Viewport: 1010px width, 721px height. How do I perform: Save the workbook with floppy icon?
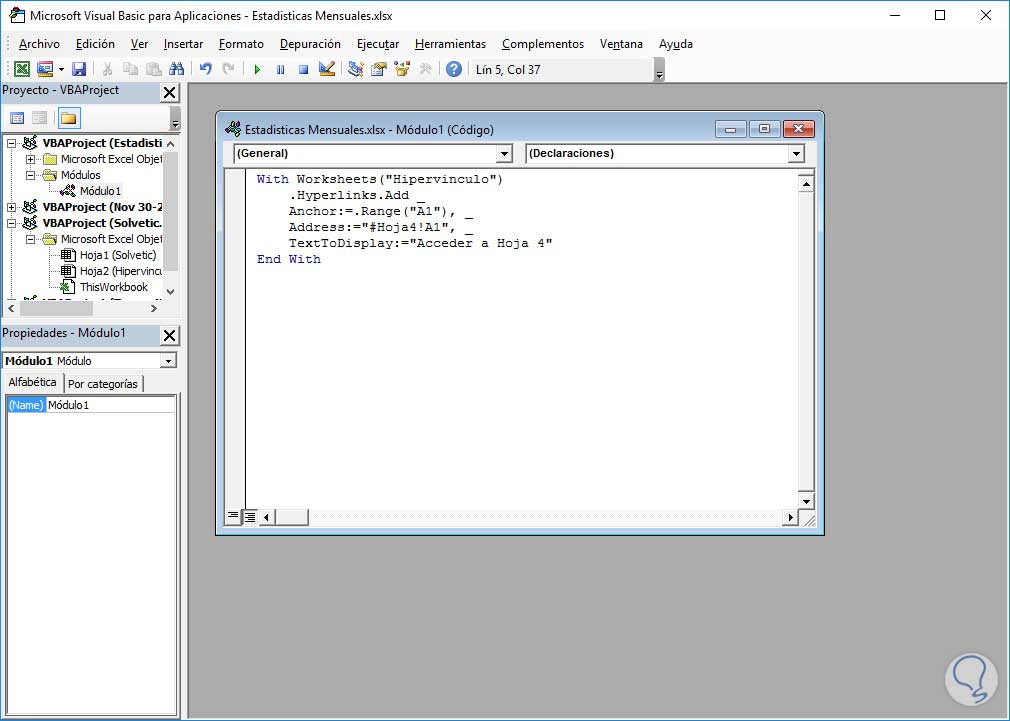pyautogui.click(x=79, y=69)
